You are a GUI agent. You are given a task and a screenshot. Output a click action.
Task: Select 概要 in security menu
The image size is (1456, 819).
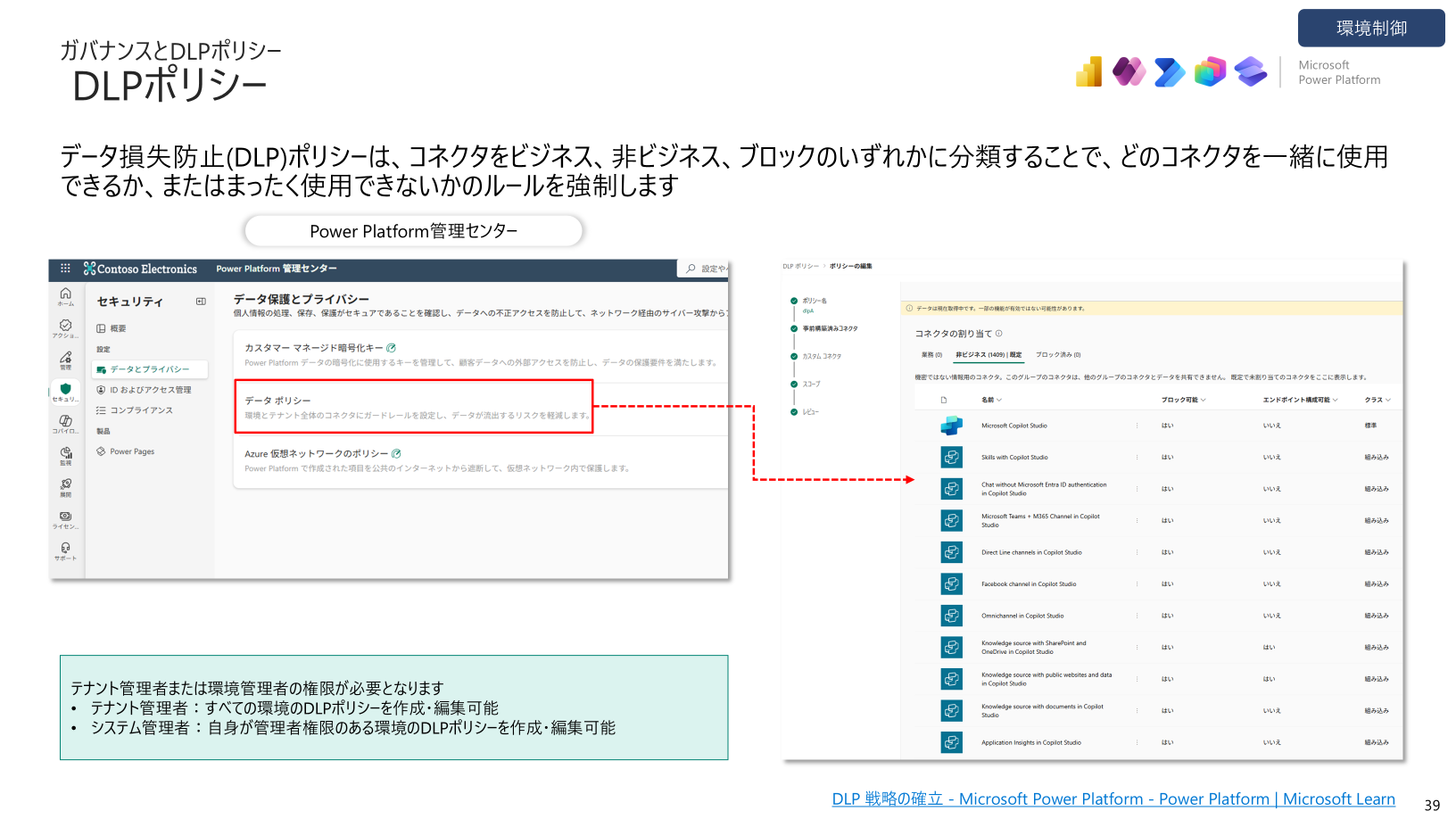tap(112, 328)
